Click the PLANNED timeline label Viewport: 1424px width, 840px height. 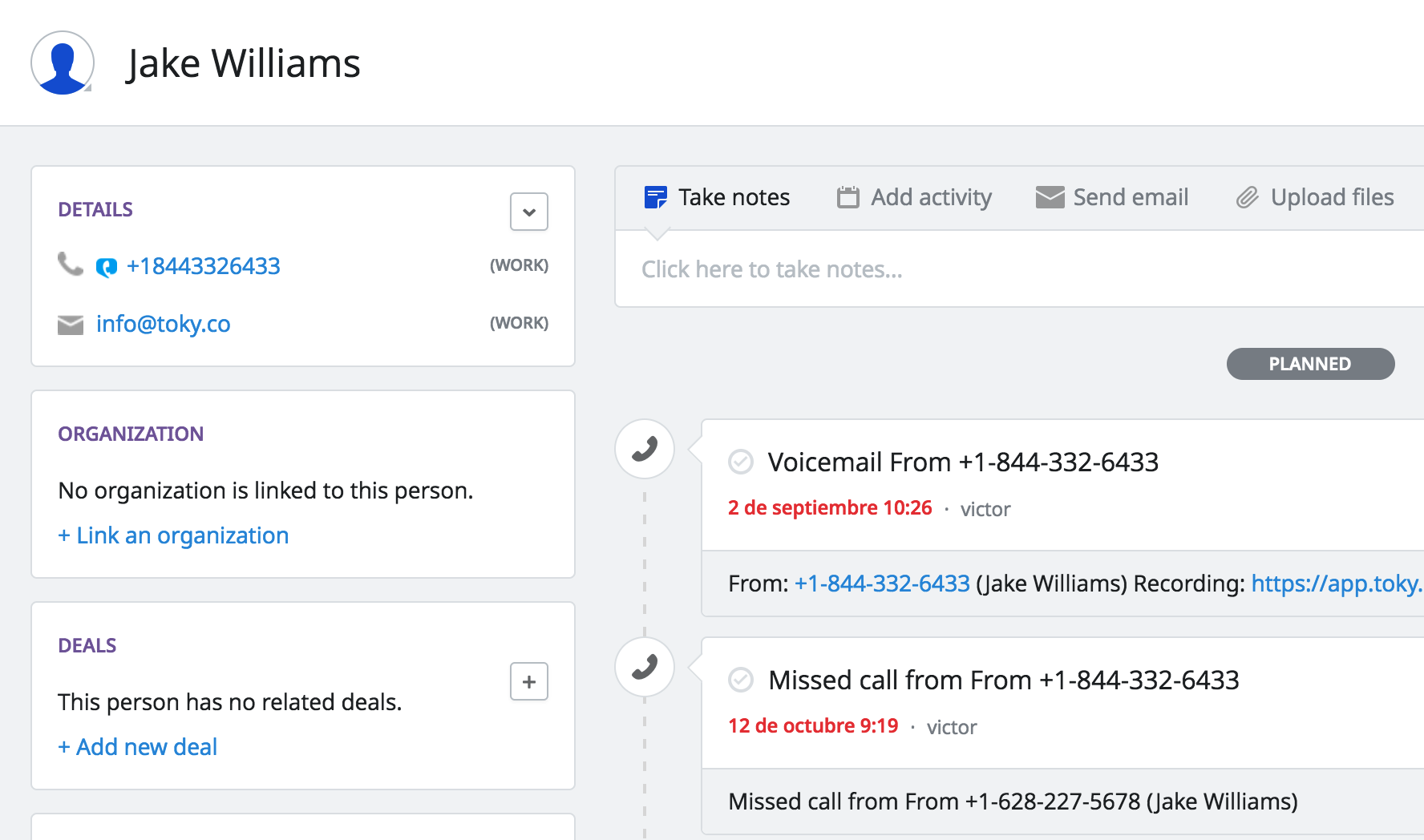1310,364
